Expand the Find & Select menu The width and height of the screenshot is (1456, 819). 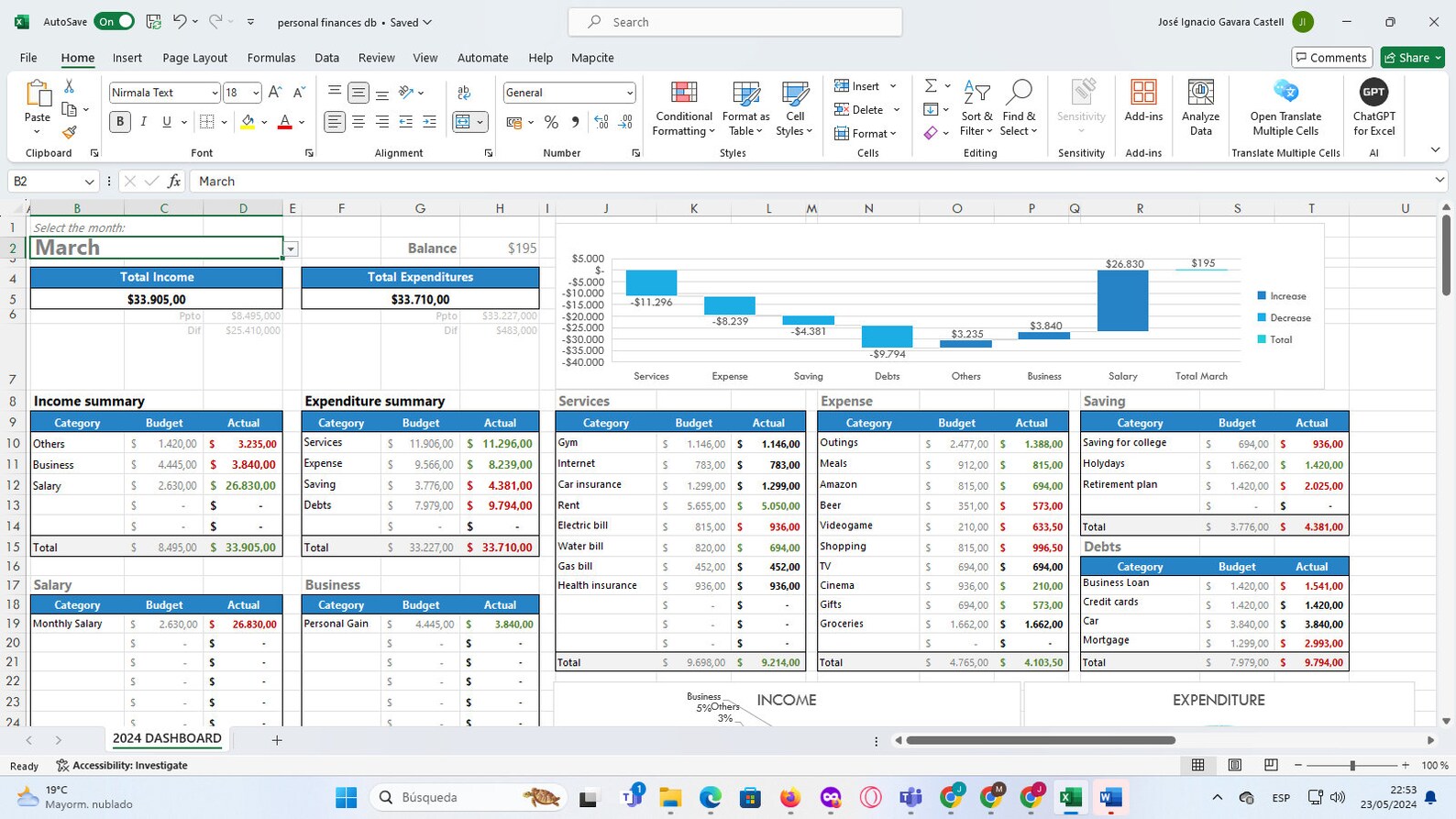(x=1019, y=107)
